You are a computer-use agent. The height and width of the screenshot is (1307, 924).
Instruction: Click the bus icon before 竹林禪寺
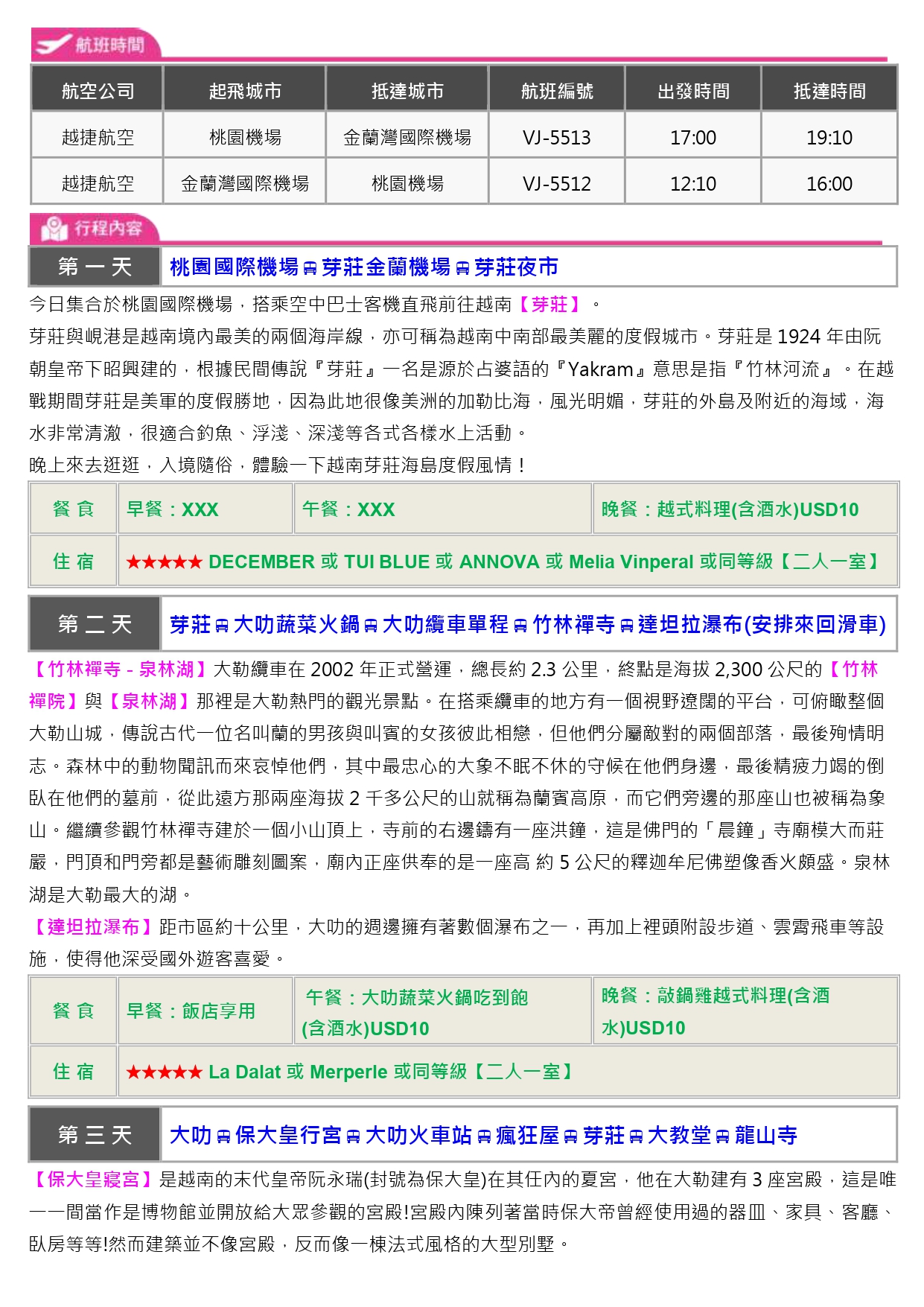[x=521, y=626]
